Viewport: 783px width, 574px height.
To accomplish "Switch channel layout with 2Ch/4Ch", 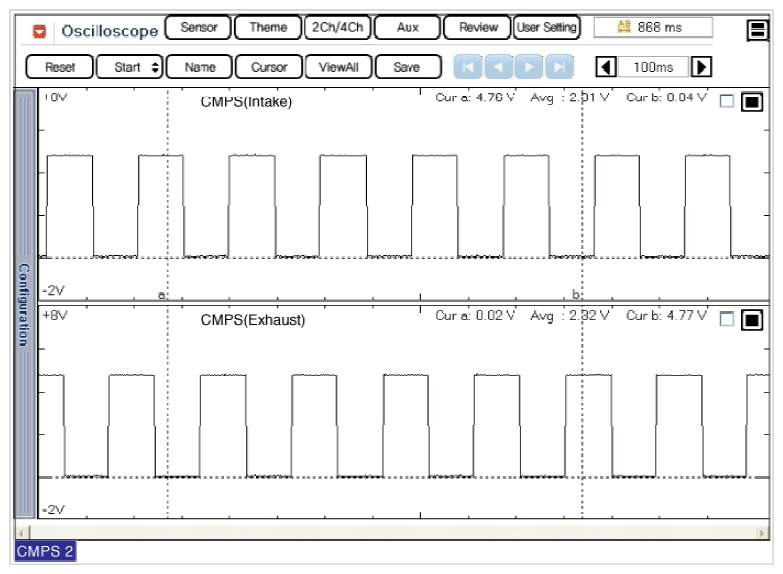I will point(338,28).
